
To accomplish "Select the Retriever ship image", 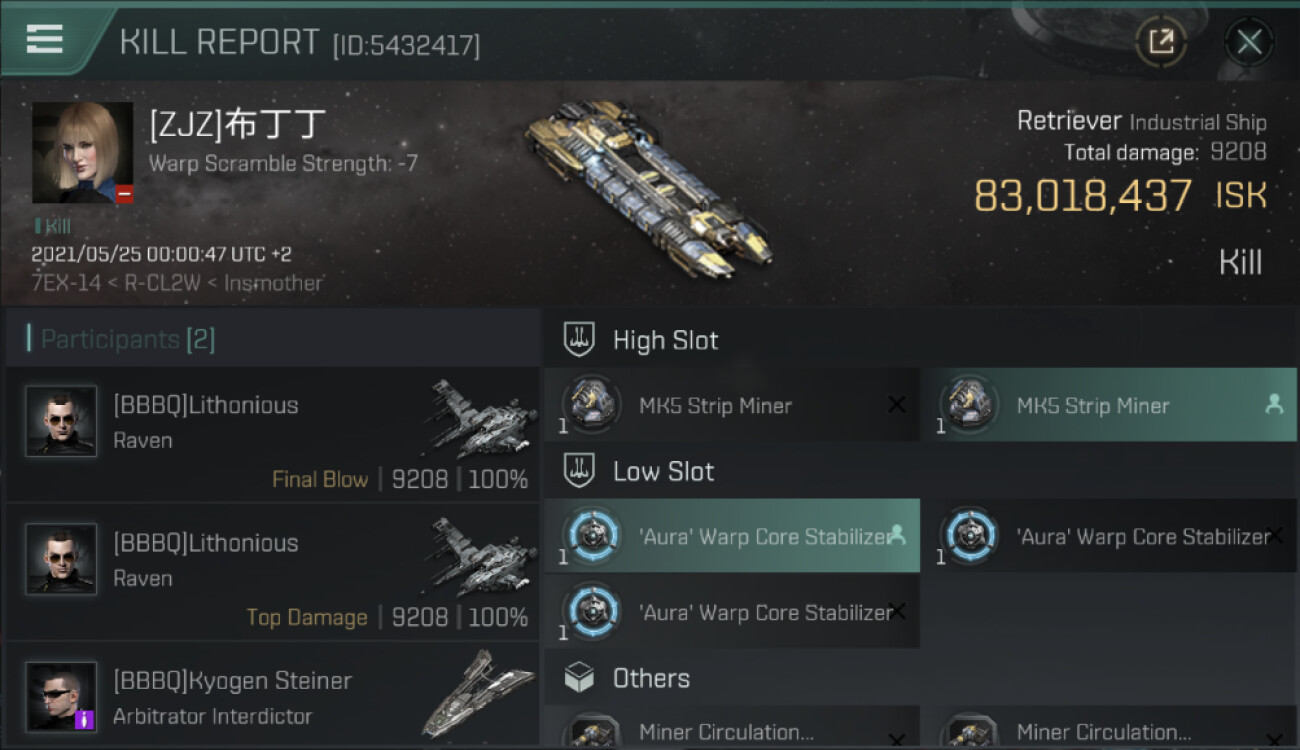I will tap(649, 182).
